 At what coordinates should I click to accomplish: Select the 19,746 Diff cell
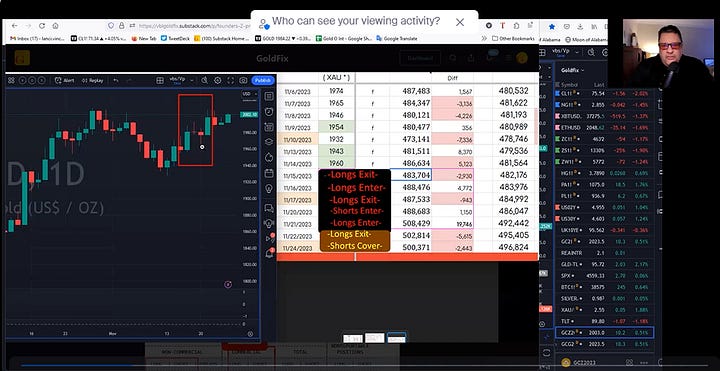(452, 224)
